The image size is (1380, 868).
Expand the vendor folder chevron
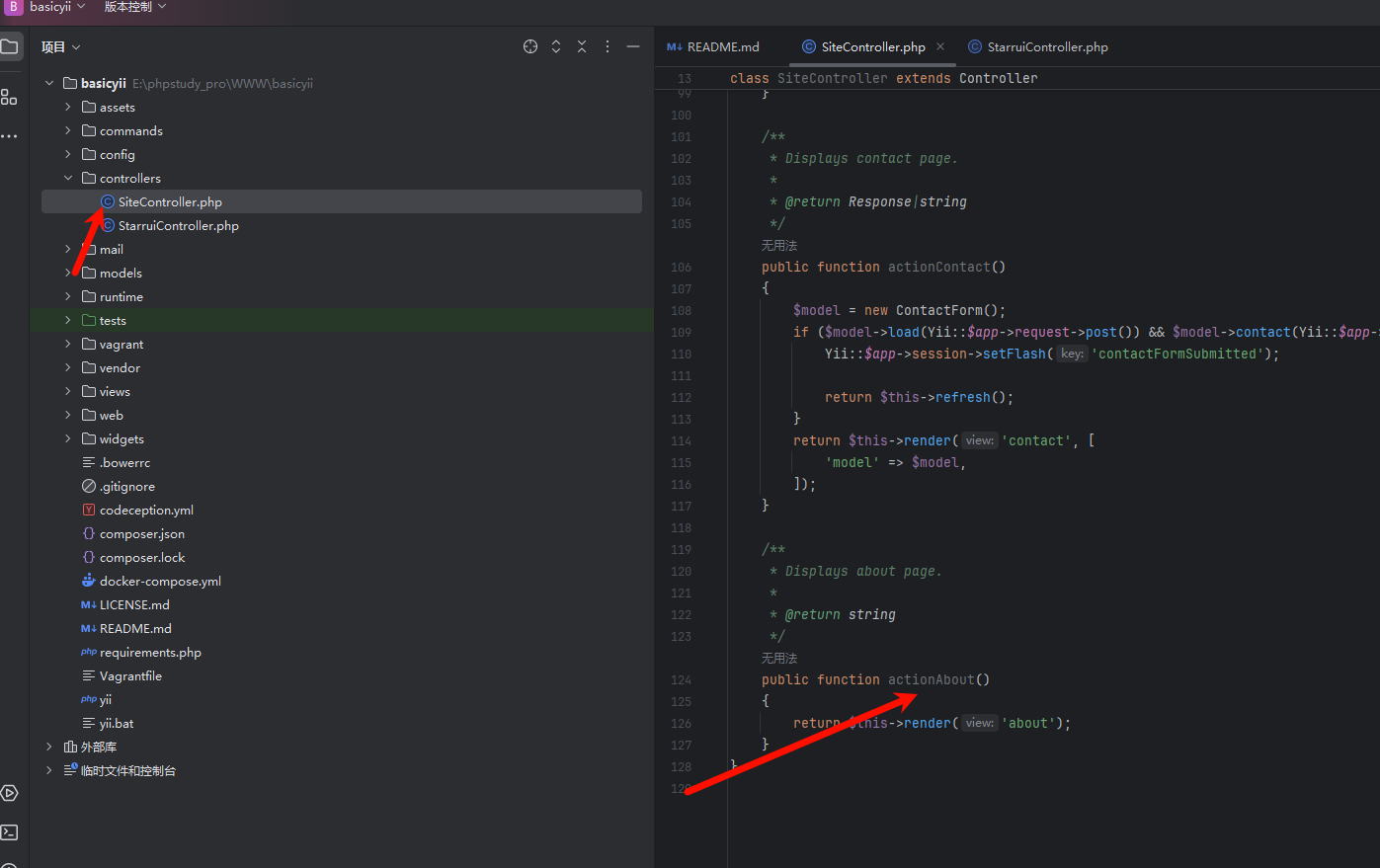pos(68,368)
